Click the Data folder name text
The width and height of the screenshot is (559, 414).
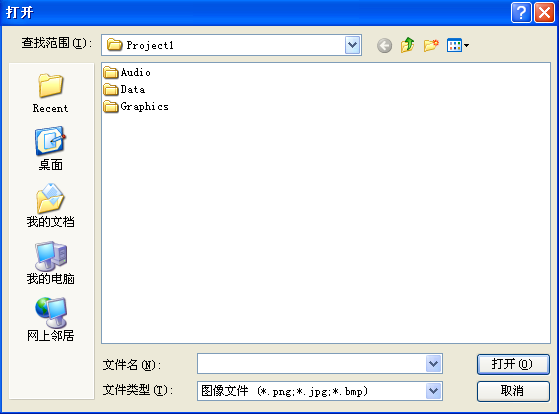(x=133, y=90)
